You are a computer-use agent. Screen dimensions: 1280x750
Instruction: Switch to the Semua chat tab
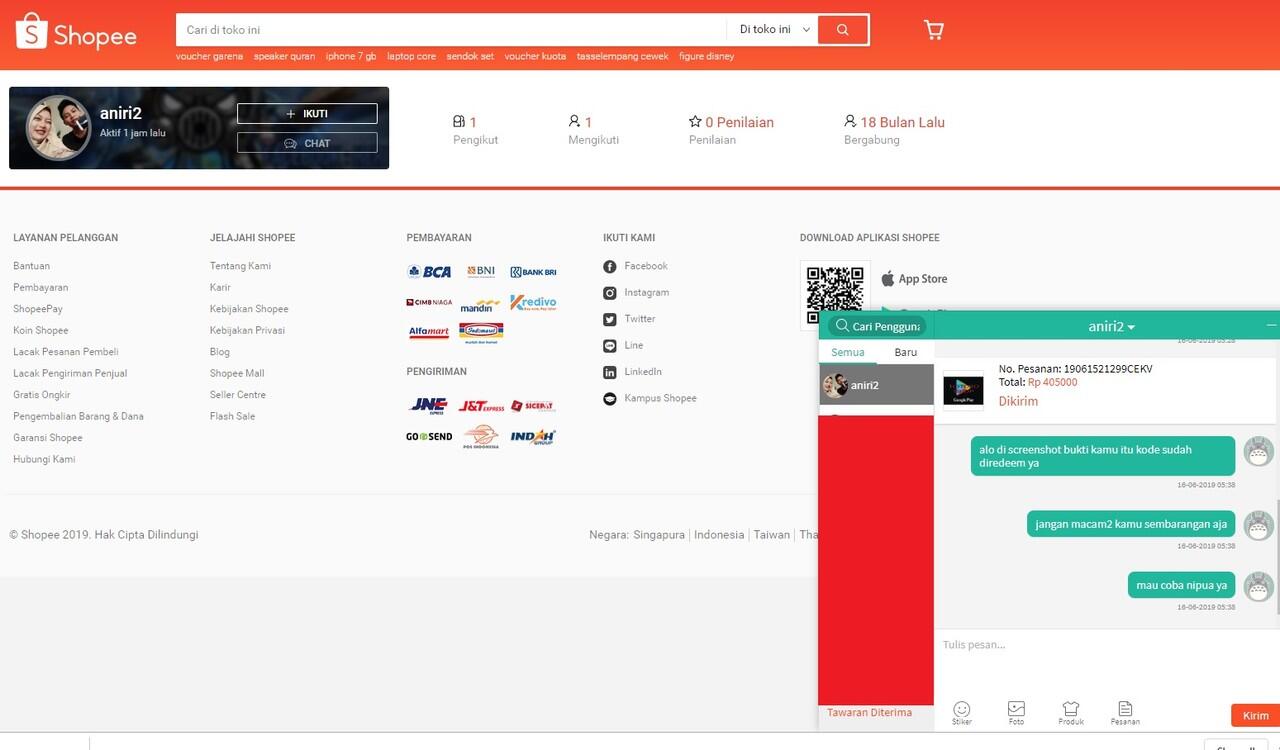(848, 352)
